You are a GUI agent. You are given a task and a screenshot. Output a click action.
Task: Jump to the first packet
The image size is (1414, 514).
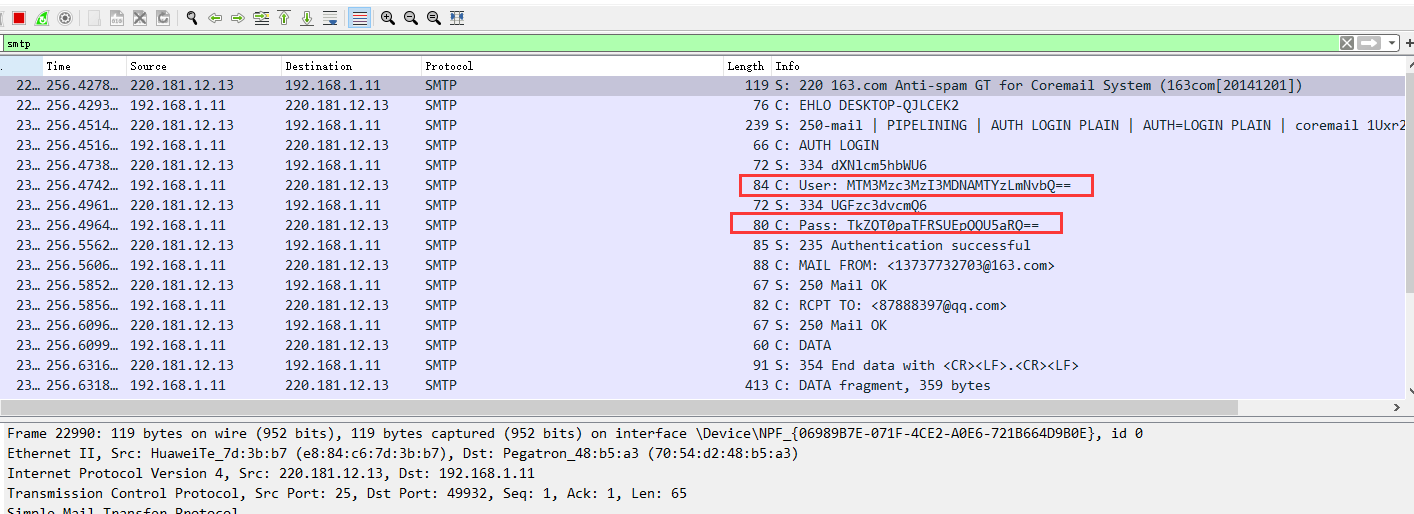[284, 18]
